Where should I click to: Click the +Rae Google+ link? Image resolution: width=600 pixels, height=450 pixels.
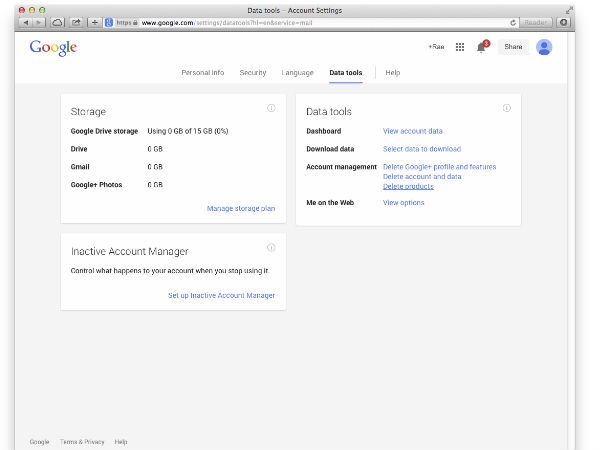(436, 47)
